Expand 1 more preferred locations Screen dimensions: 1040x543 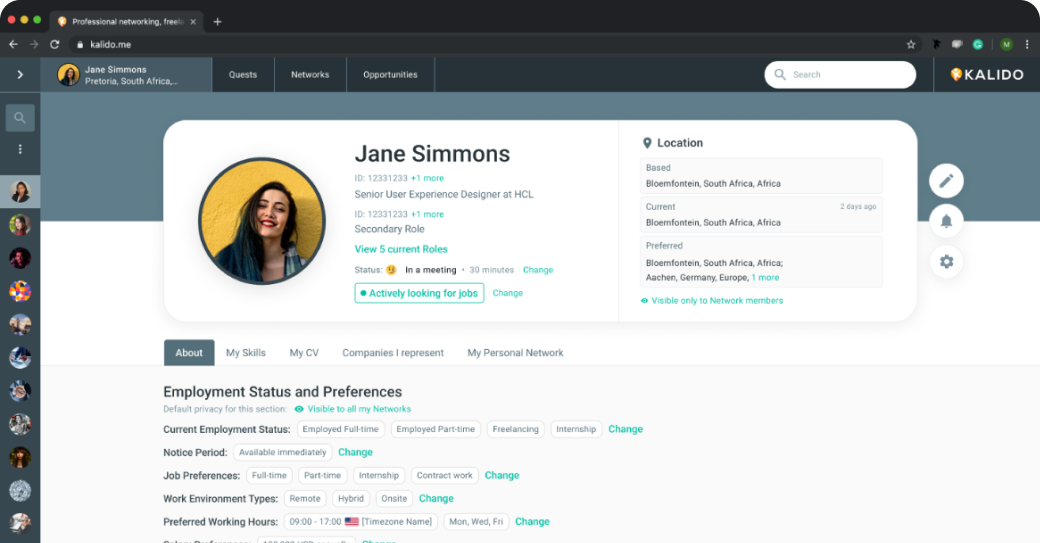765,277
